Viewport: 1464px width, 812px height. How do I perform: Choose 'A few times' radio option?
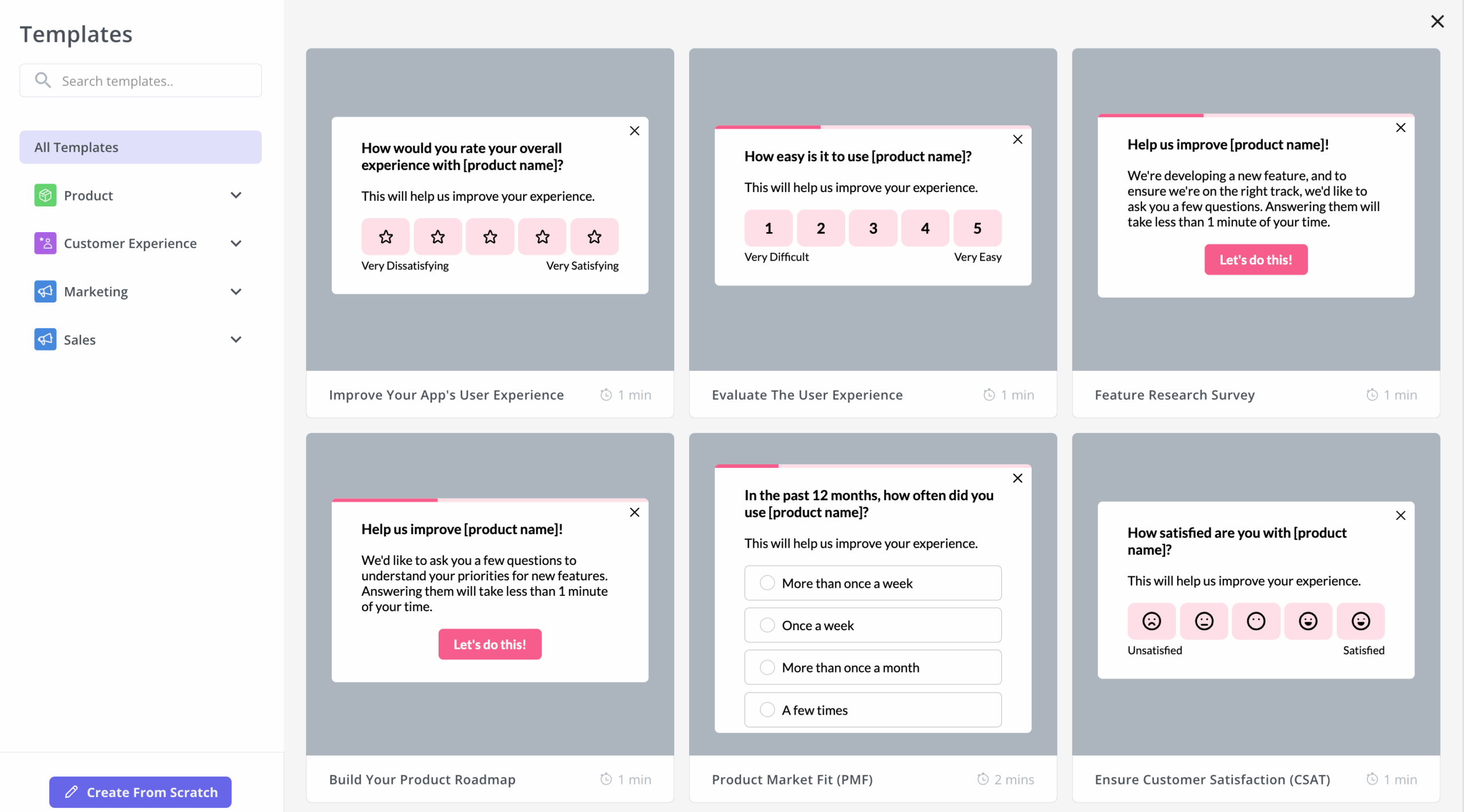click(767, 710)
